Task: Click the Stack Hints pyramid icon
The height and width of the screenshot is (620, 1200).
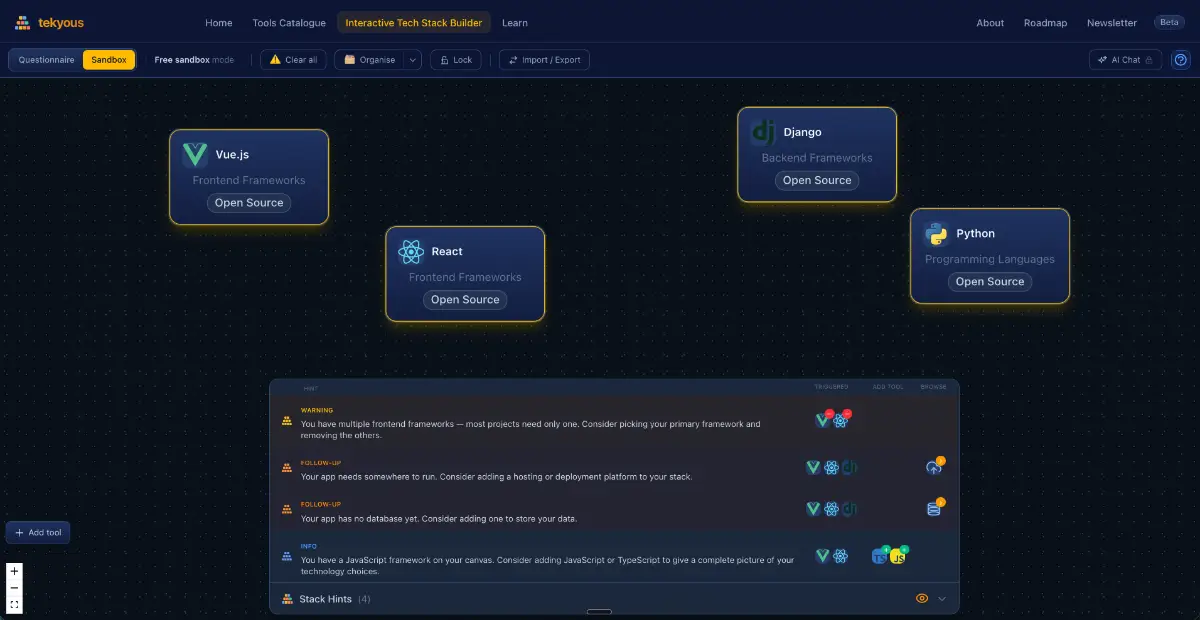Action: coord(287,599)
